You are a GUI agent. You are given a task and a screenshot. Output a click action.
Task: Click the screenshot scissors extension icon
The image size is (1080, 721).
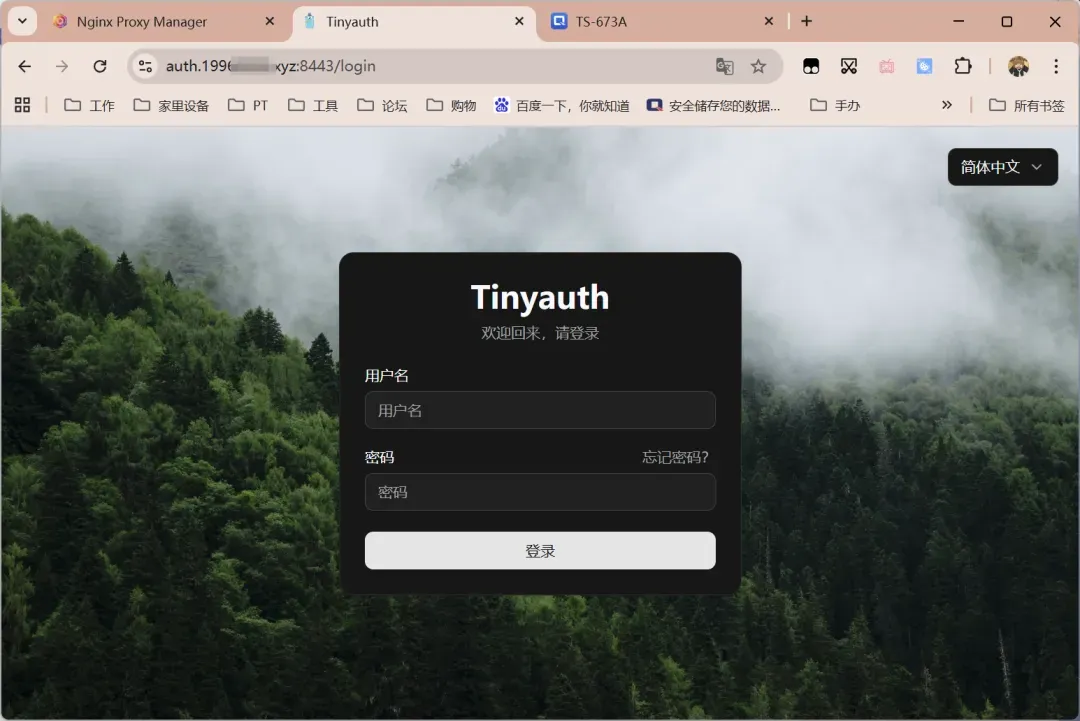point(849,66)
